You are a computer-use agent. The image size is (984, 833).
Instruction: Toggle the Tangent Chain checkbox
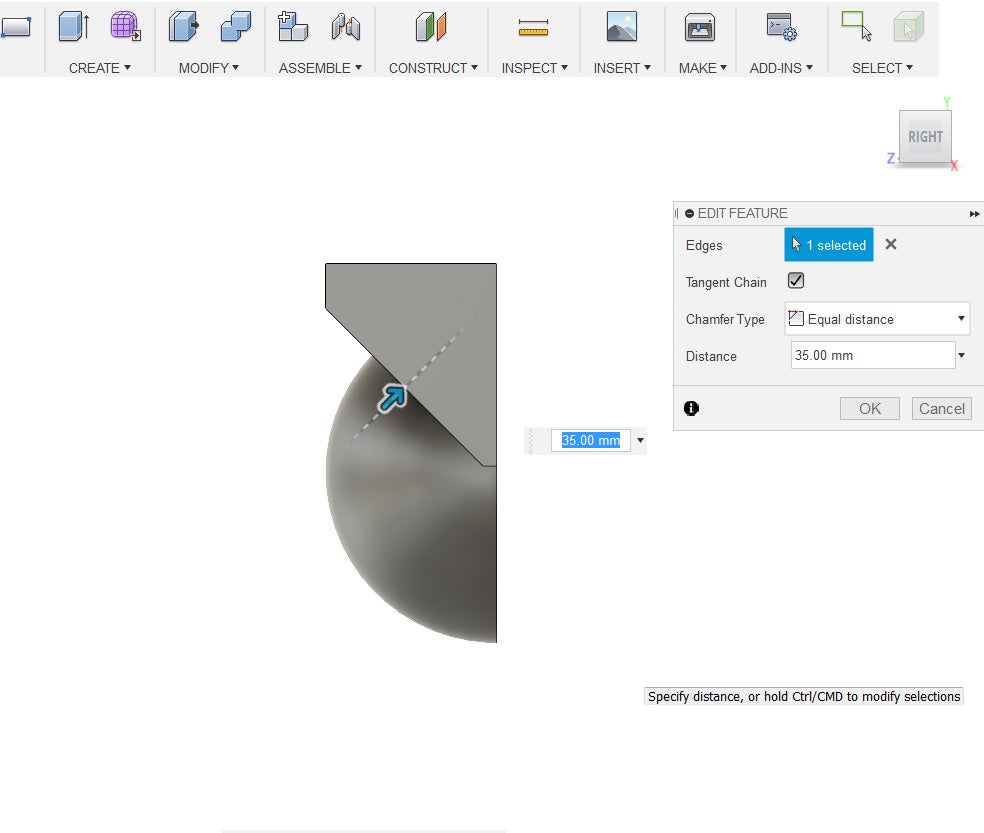tap(796, 282)
